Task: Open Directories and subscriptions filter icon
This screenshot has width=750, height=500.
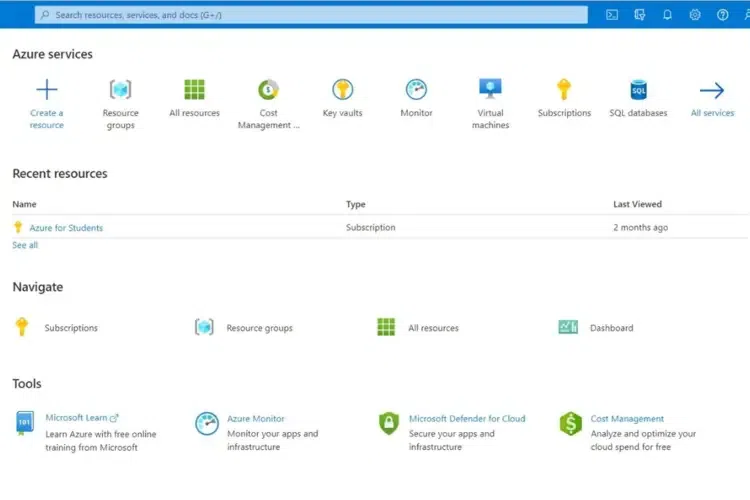Action: [640, 15]
